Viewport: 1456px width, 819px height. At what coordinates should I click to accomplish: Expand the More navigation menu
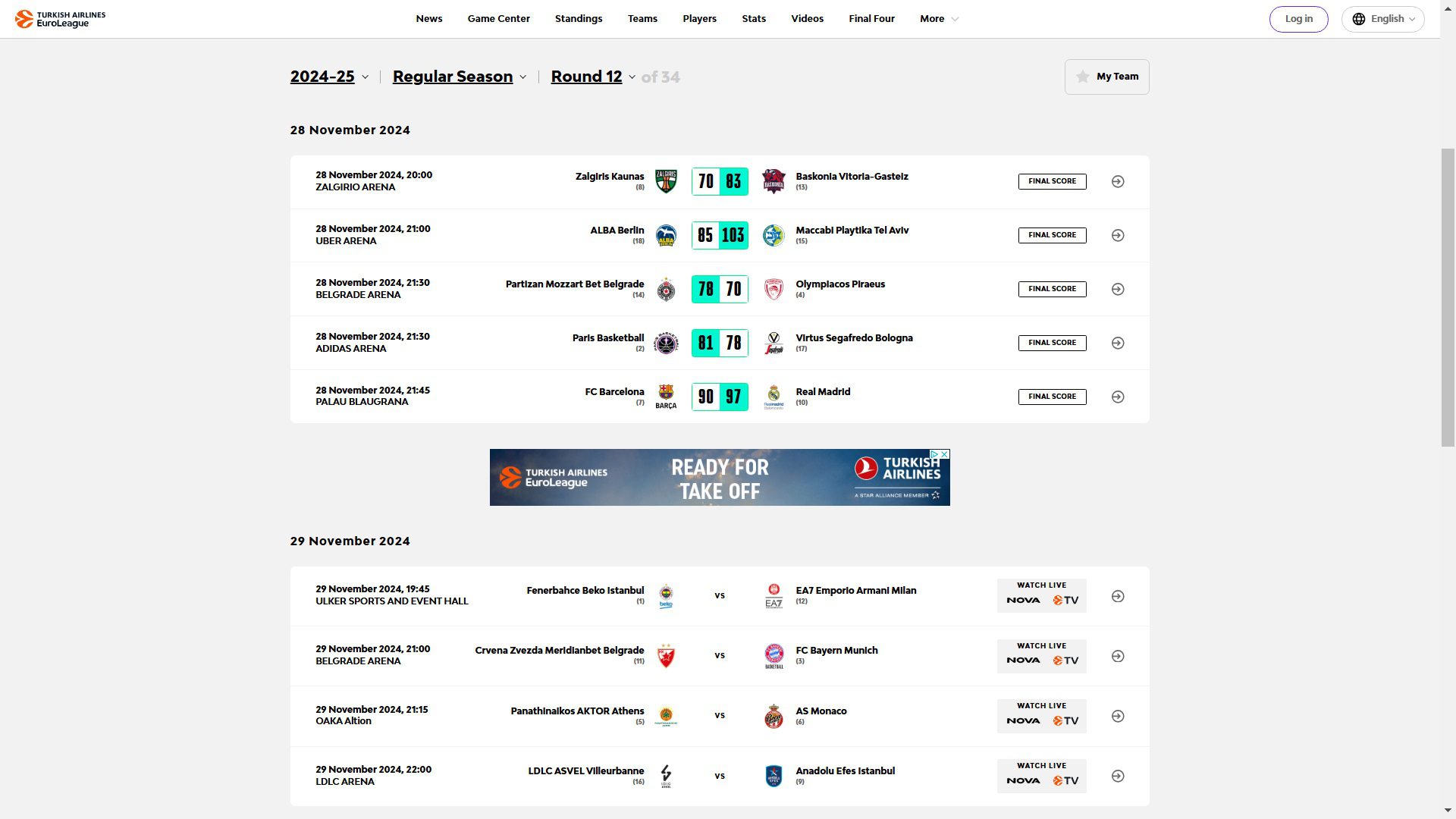[x=939, y=19]
